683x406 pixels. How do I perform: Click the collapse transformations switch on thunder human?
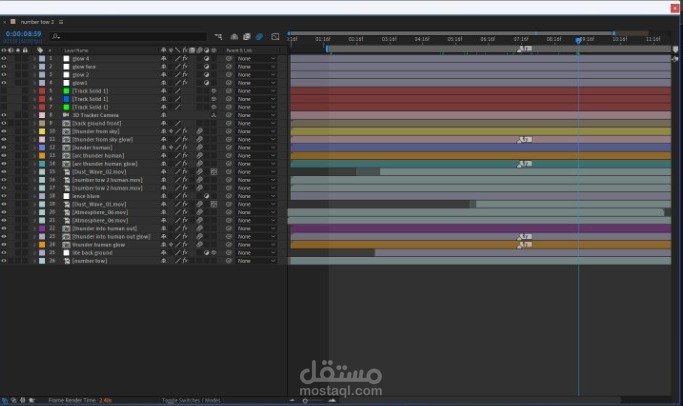(x=171, y=148)
